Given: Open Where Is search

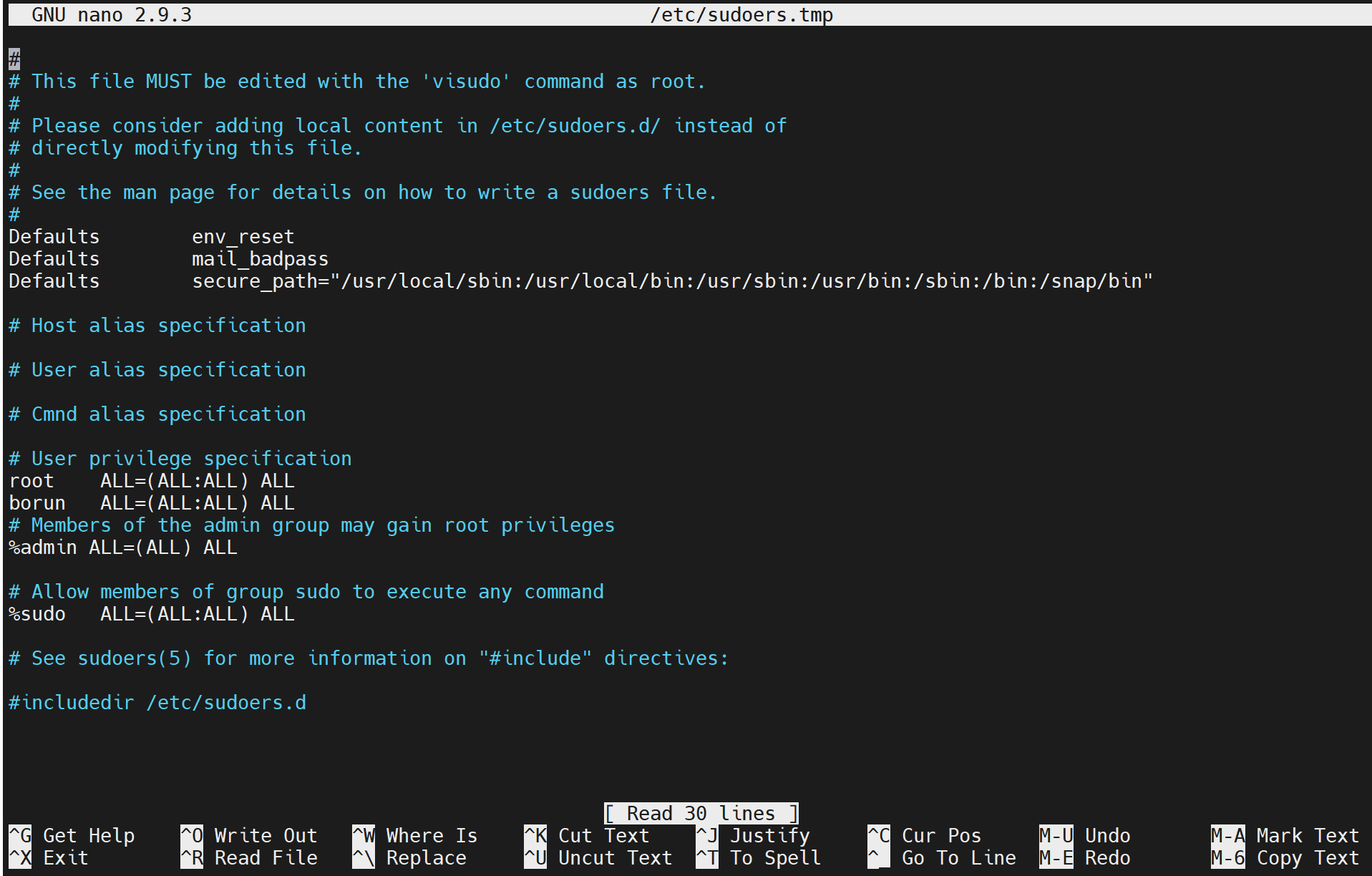Looking at the screenshot, I should pos(415,834).
